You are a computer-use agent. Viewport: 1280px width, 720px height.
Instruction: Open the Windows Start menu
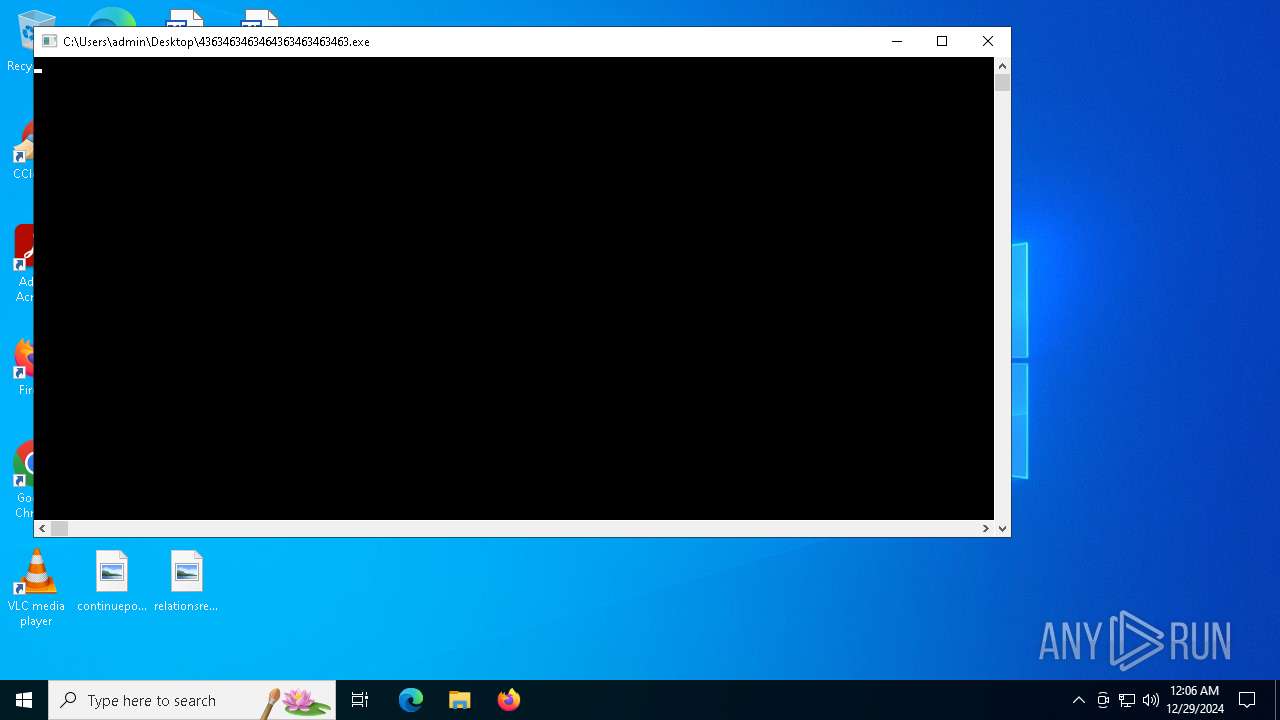click(x=24, y=700)
